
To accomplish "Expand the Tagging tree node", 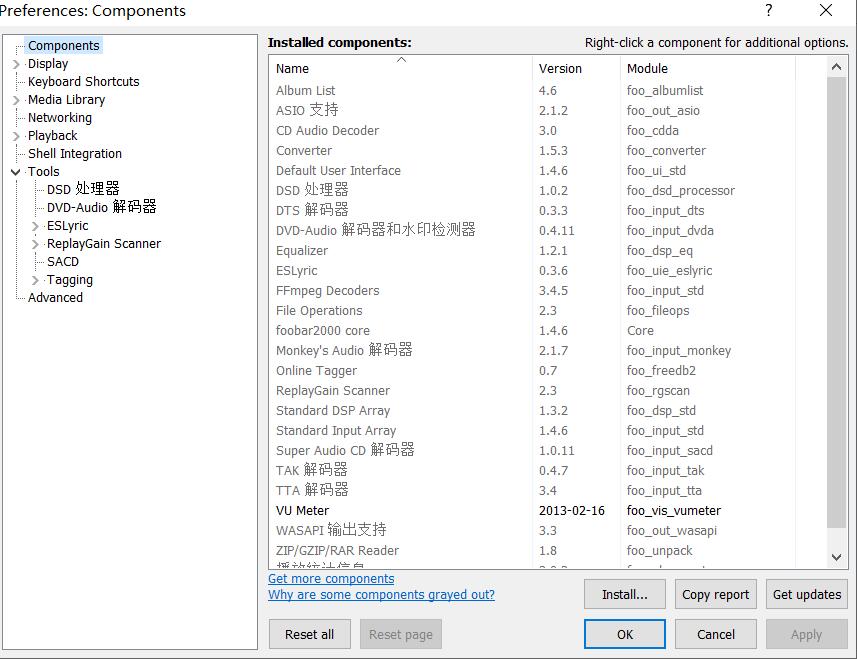I will (x=35, y=280).
